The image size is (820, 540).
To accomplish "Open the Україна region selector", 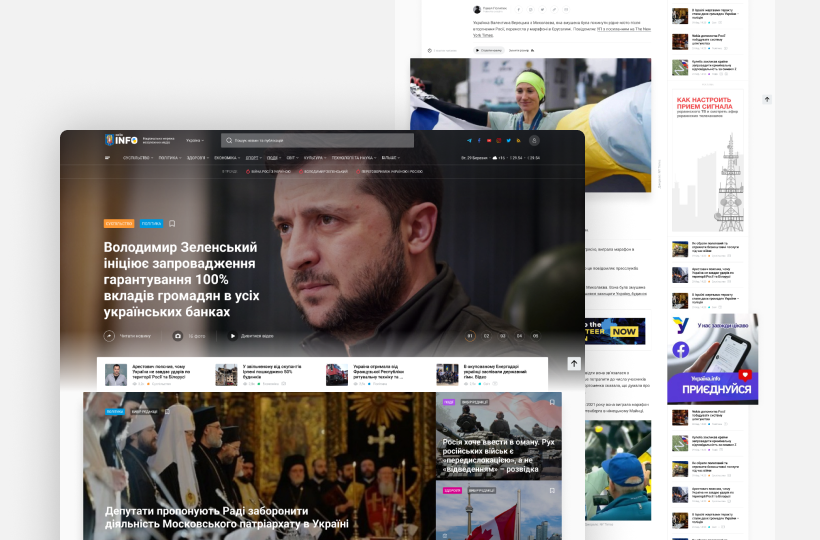I will tap(193, 141).
